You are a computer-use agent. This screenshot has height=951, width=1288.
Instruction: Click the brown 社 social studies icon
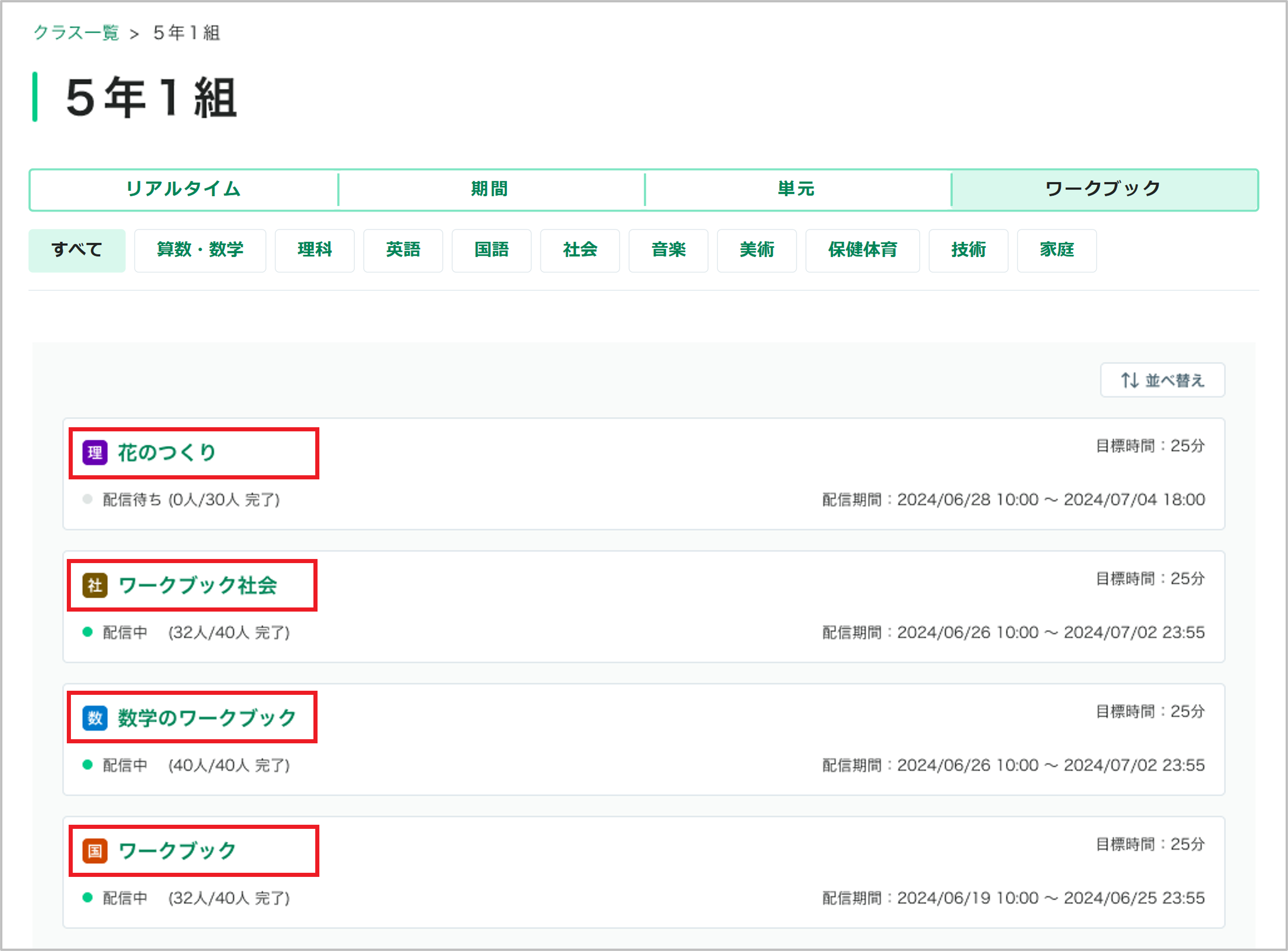tap(95, 586)
